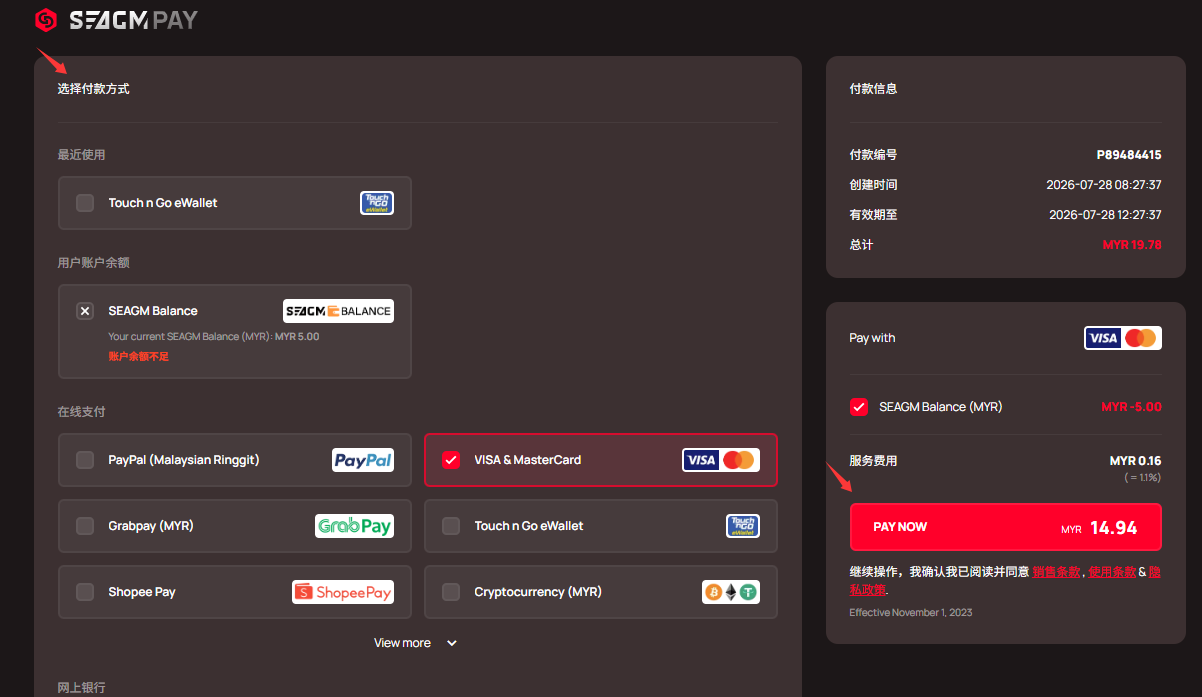Open the 使用条款 link
This screenshot has width=1202, height=697.
(1112, 572)
